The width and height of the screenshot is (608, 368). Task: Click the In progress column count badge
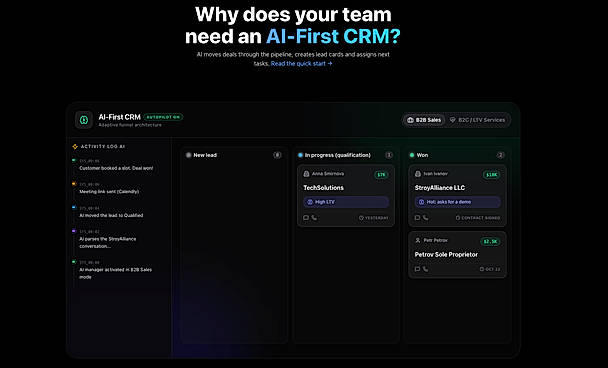(x=389, y=155)
